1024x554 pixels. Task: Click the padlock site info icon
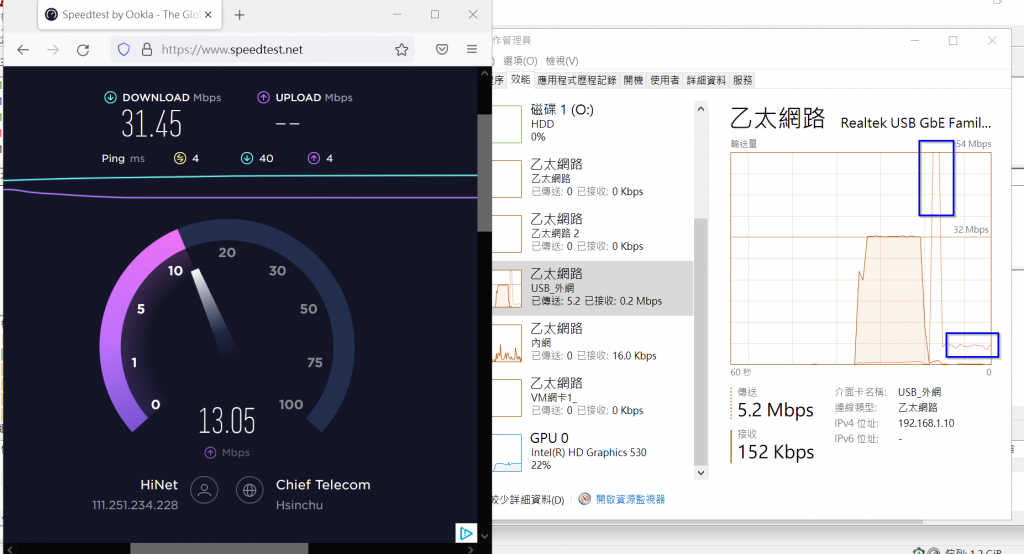tap(147, 49)
